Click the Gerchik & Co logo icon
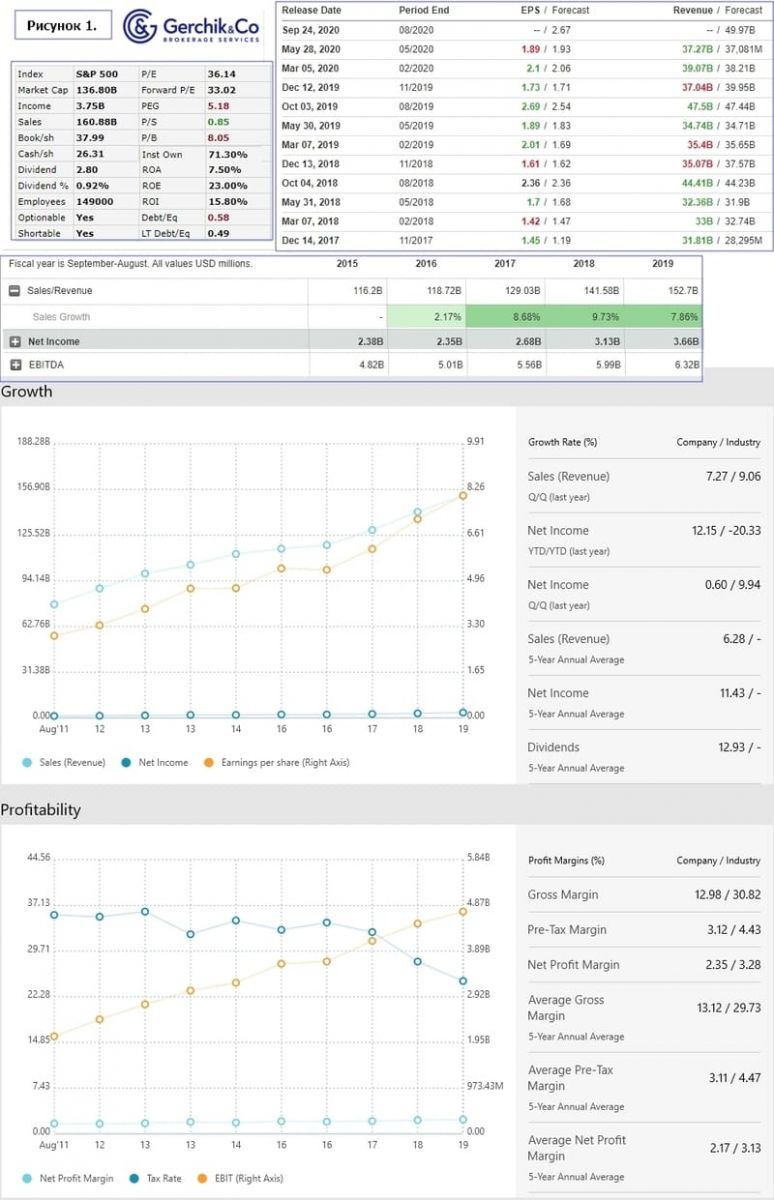This screenshot has width=774, height=1200. 141,27
